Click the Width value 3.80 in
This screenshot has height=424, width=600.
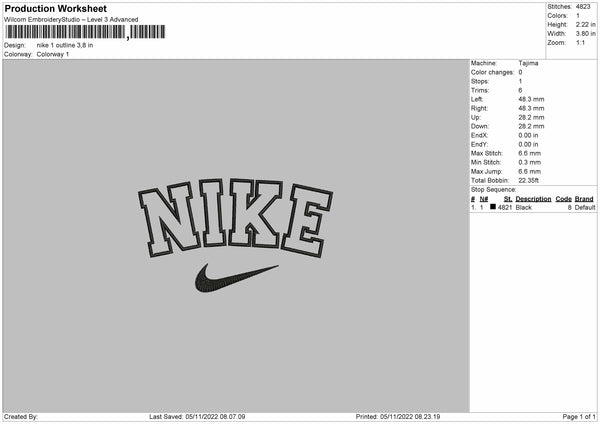[x=586, y=34]
